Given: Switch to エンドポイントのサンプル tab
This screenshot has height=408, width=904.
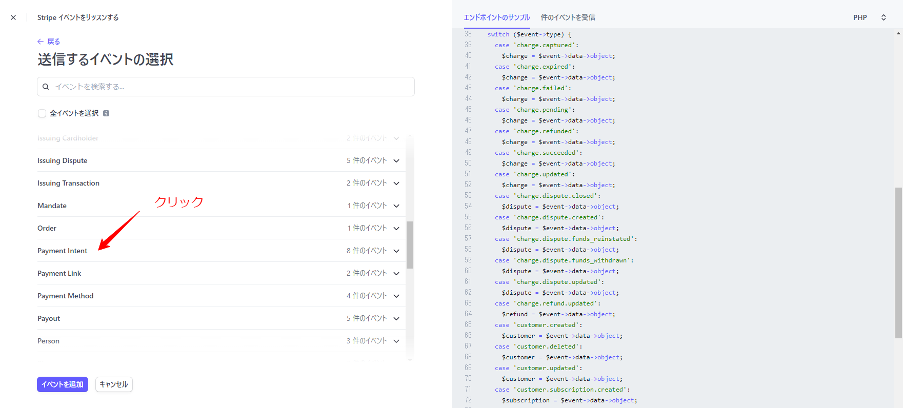Looking at the screenshot, I should [496, 18].
